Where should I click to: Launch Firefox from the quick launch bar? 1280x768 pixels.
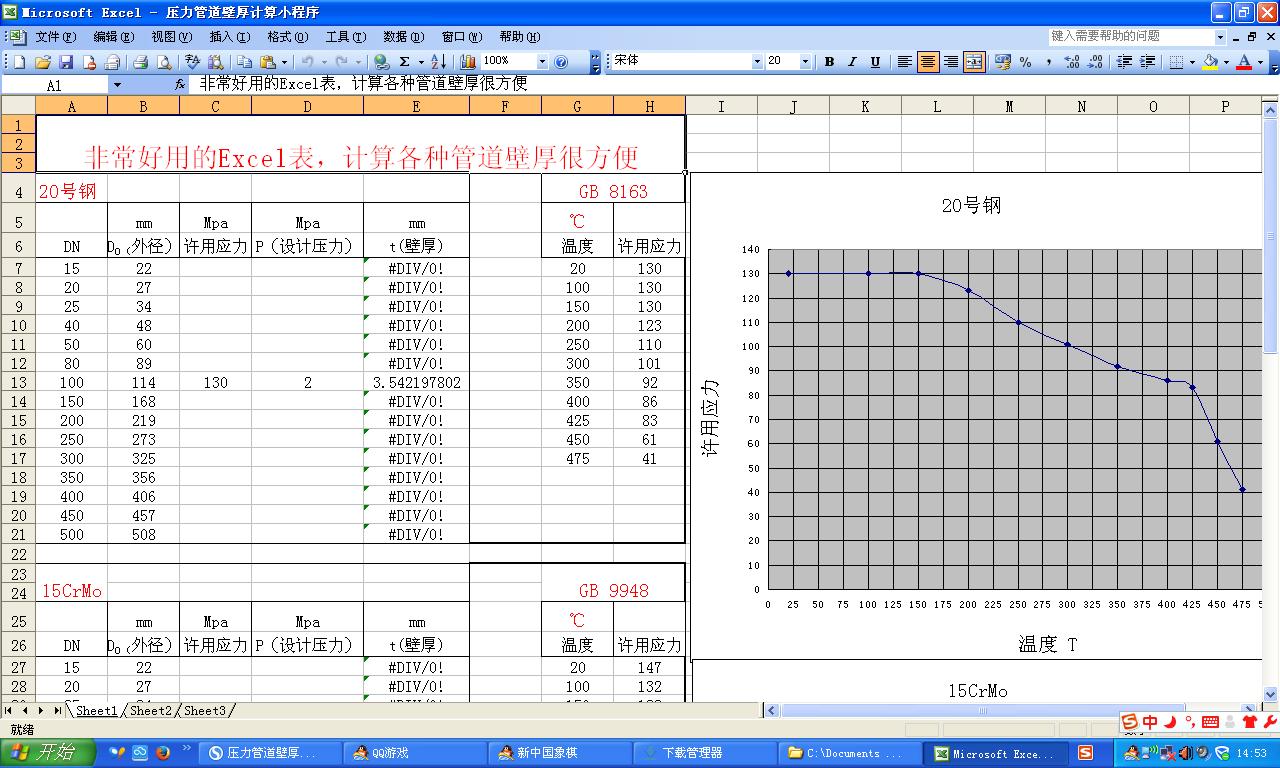coord(161,753)
